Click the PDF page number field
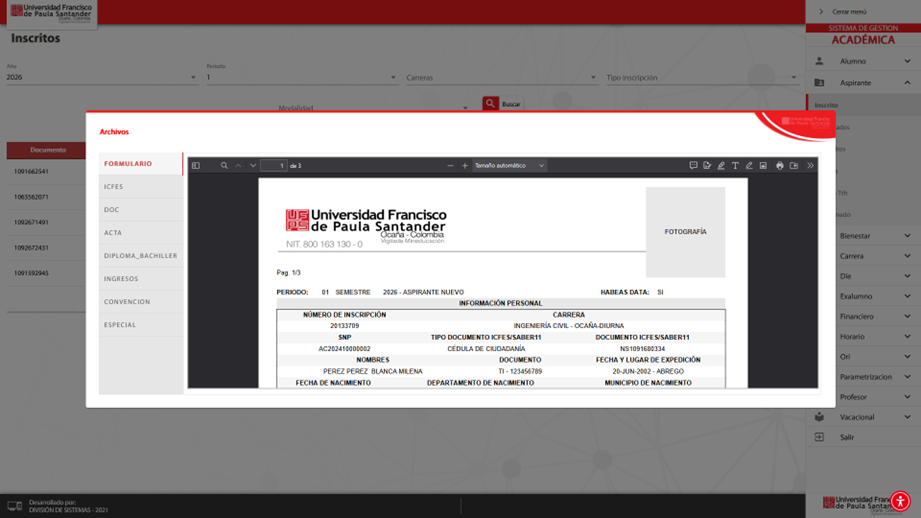The height and width of the screenshot is (518, 921). [x=273, y=166]
